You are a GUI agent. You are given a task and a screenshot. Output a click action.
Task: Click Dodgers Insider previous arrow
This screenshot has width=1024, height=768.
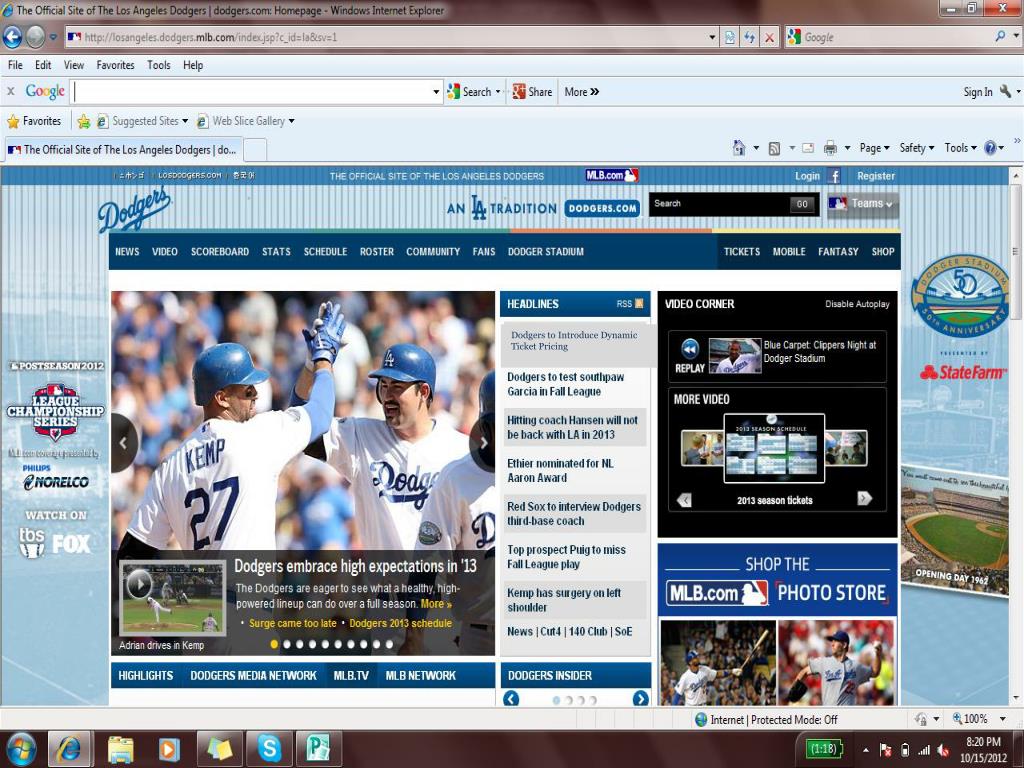pyautogui.click(x=511, y=698)
